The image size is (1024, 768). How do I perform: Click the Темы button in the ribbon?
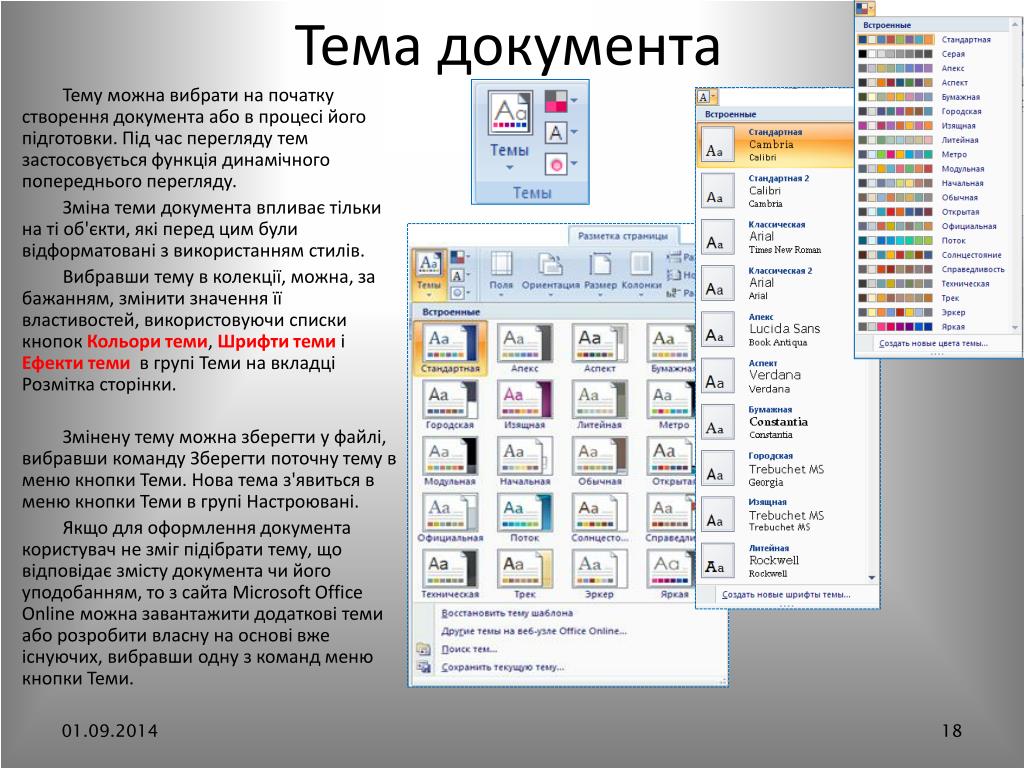tap(428, 274)
